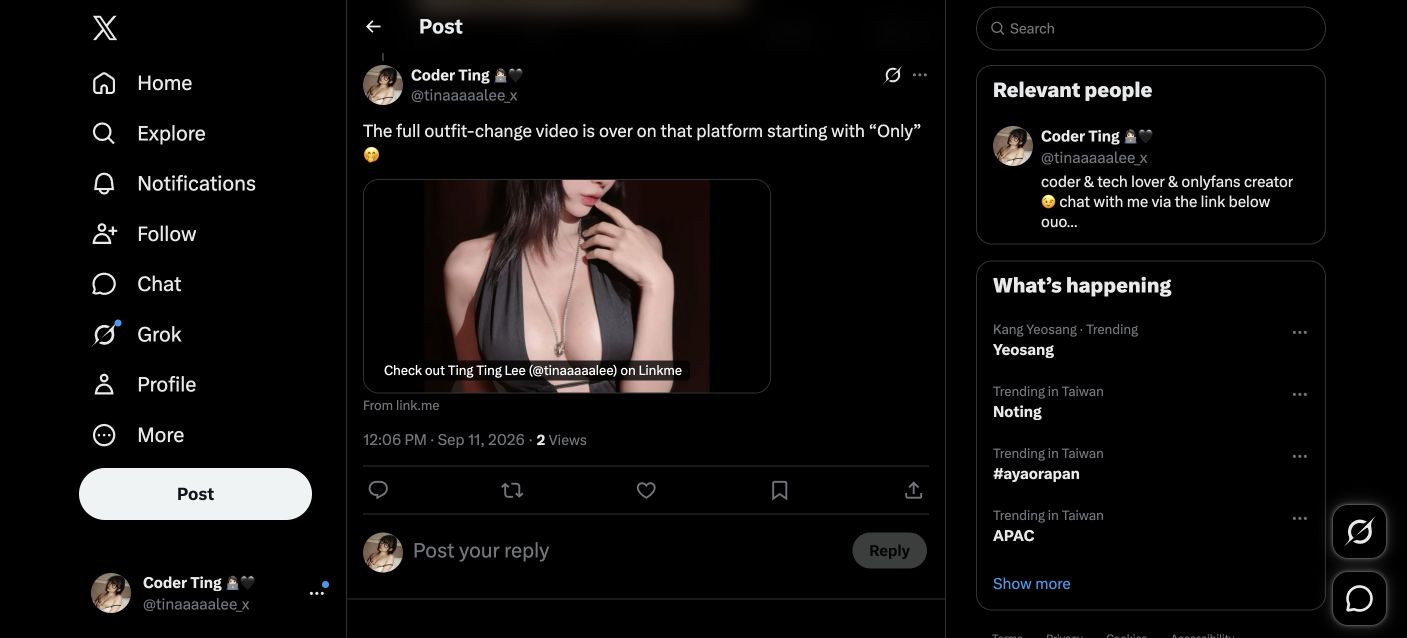
Task: Open the Linkme link preview card
Action: click(x=566, y=286)
